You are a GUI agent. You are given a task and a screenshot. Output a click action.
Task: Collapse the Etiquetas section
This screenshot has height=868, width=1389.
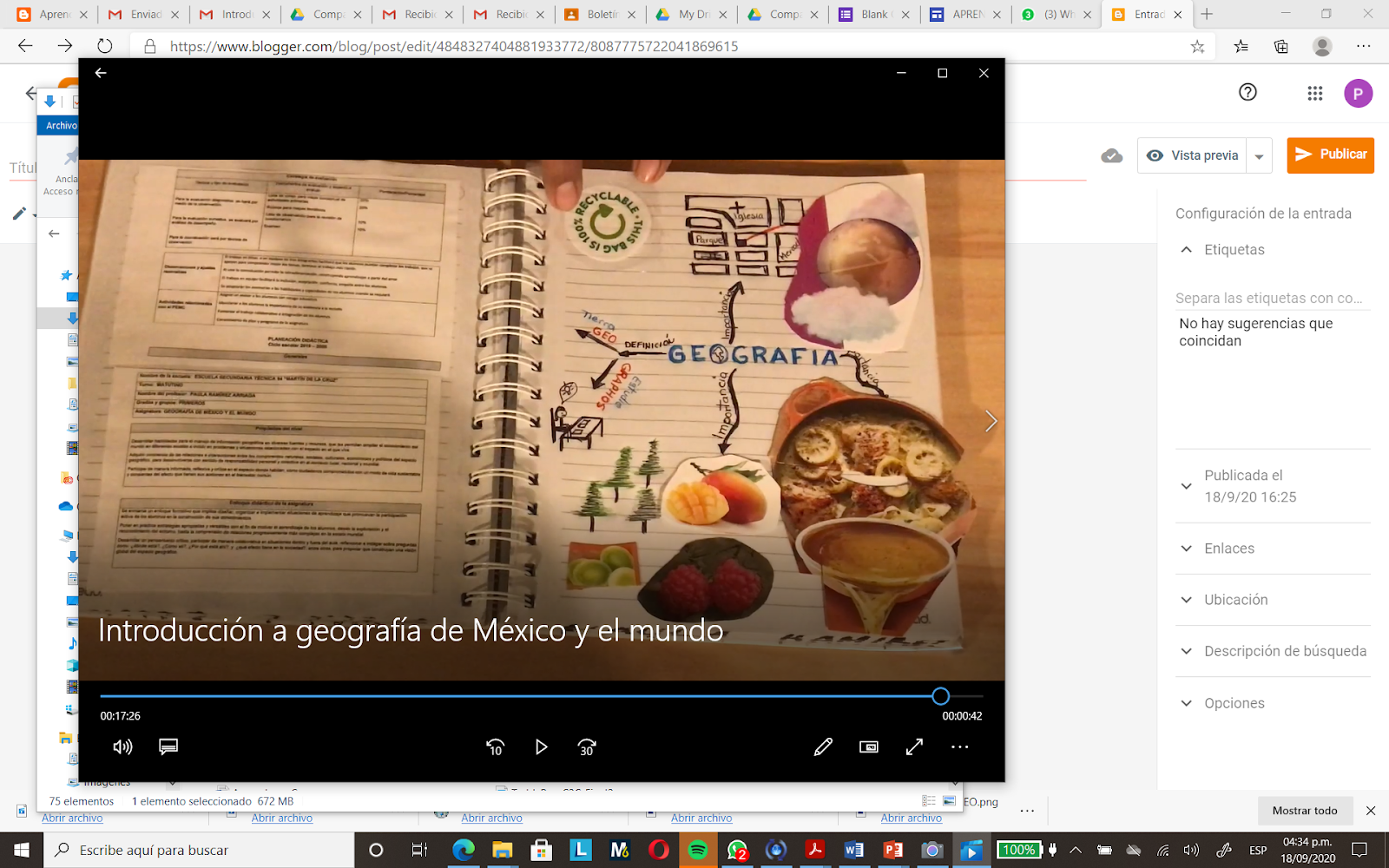1186,250
